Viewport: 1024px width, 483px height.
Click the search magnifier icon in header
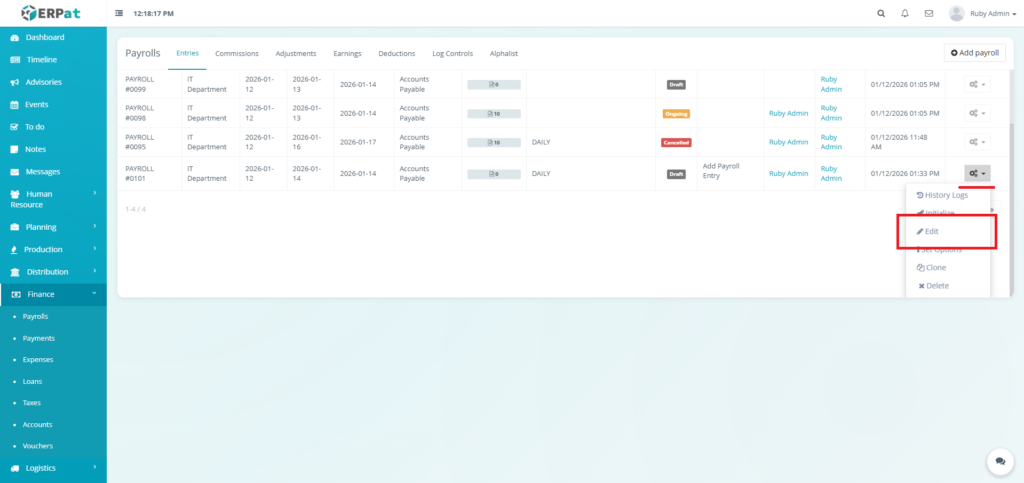click(x=880, y=14)
